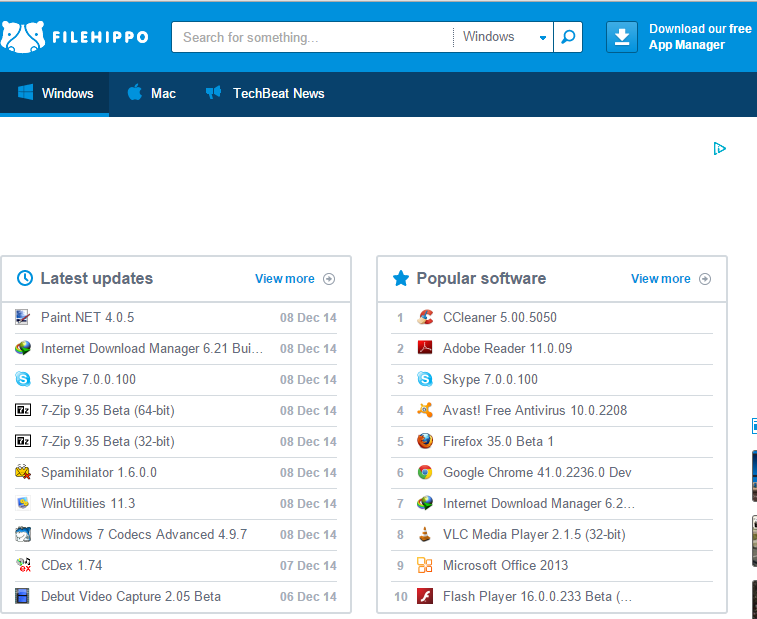
Task: Click the CDex icon
Action: (x=23, y=565)
